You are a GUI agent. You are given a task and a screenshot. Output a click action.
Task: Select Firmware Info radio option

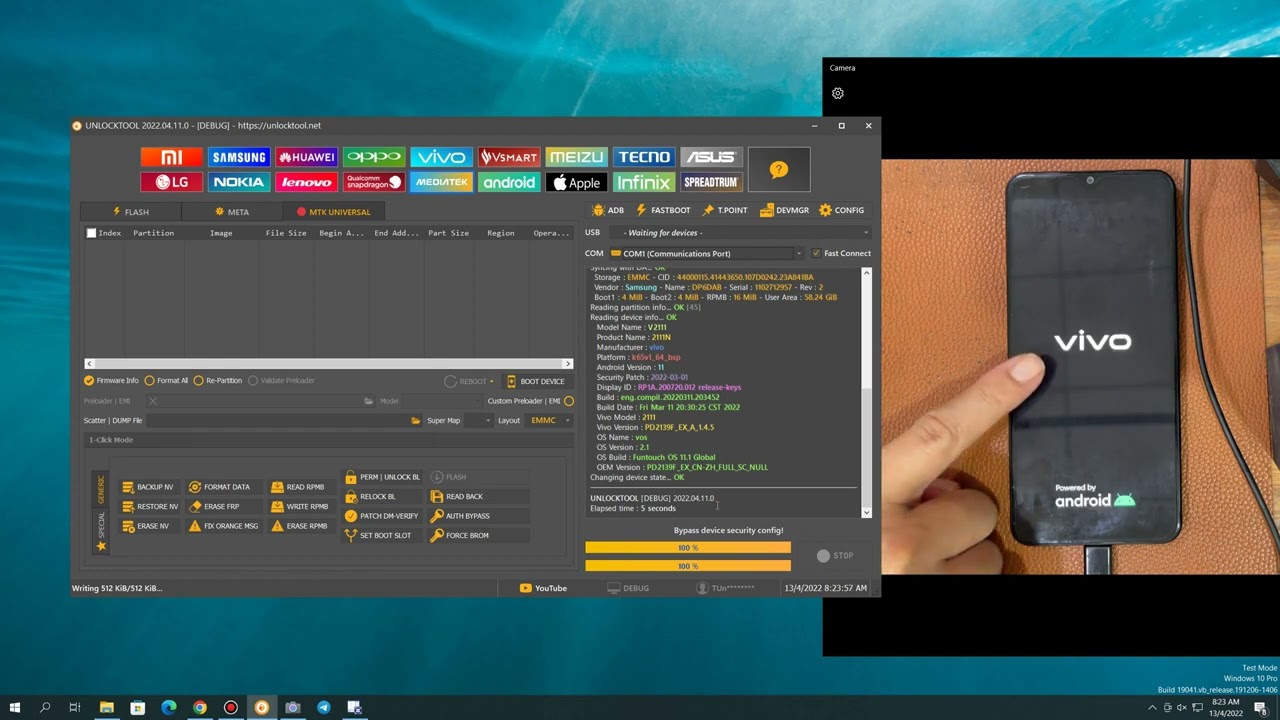pyautogui.click(x=111, y=381)
